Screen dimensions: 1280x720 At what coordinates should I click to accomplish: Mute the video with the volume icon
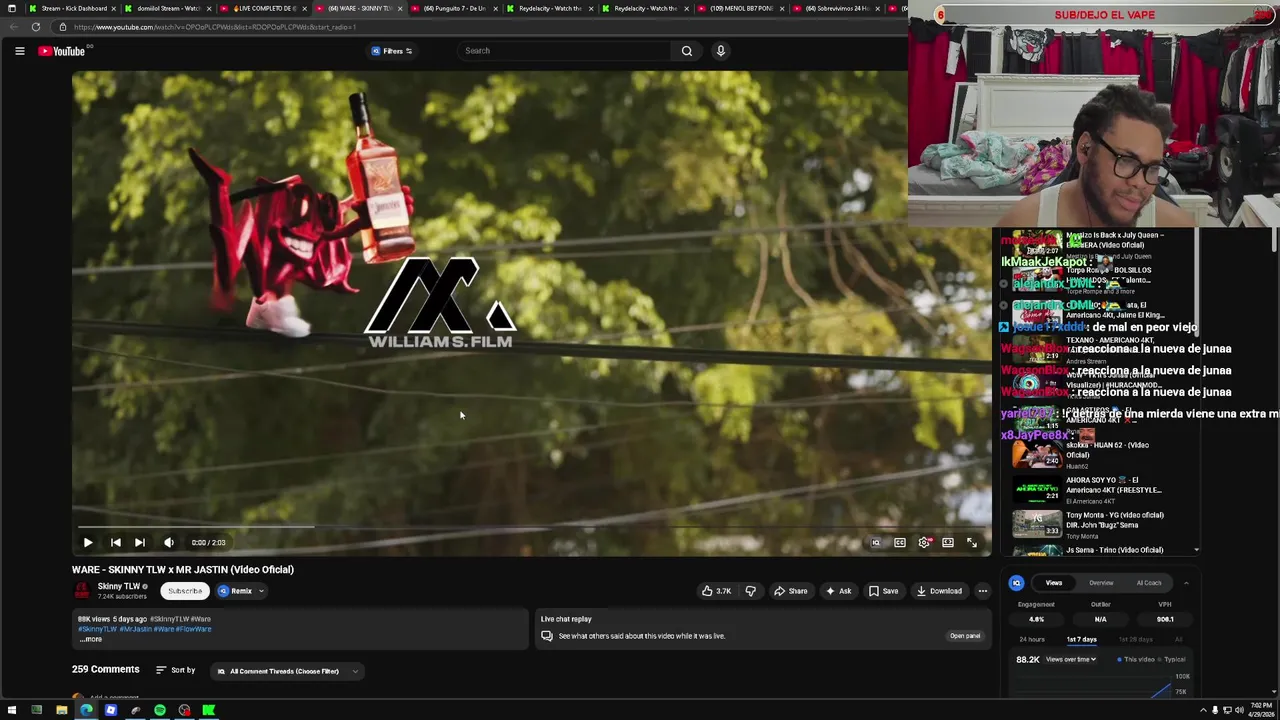(x=169, y=542)
